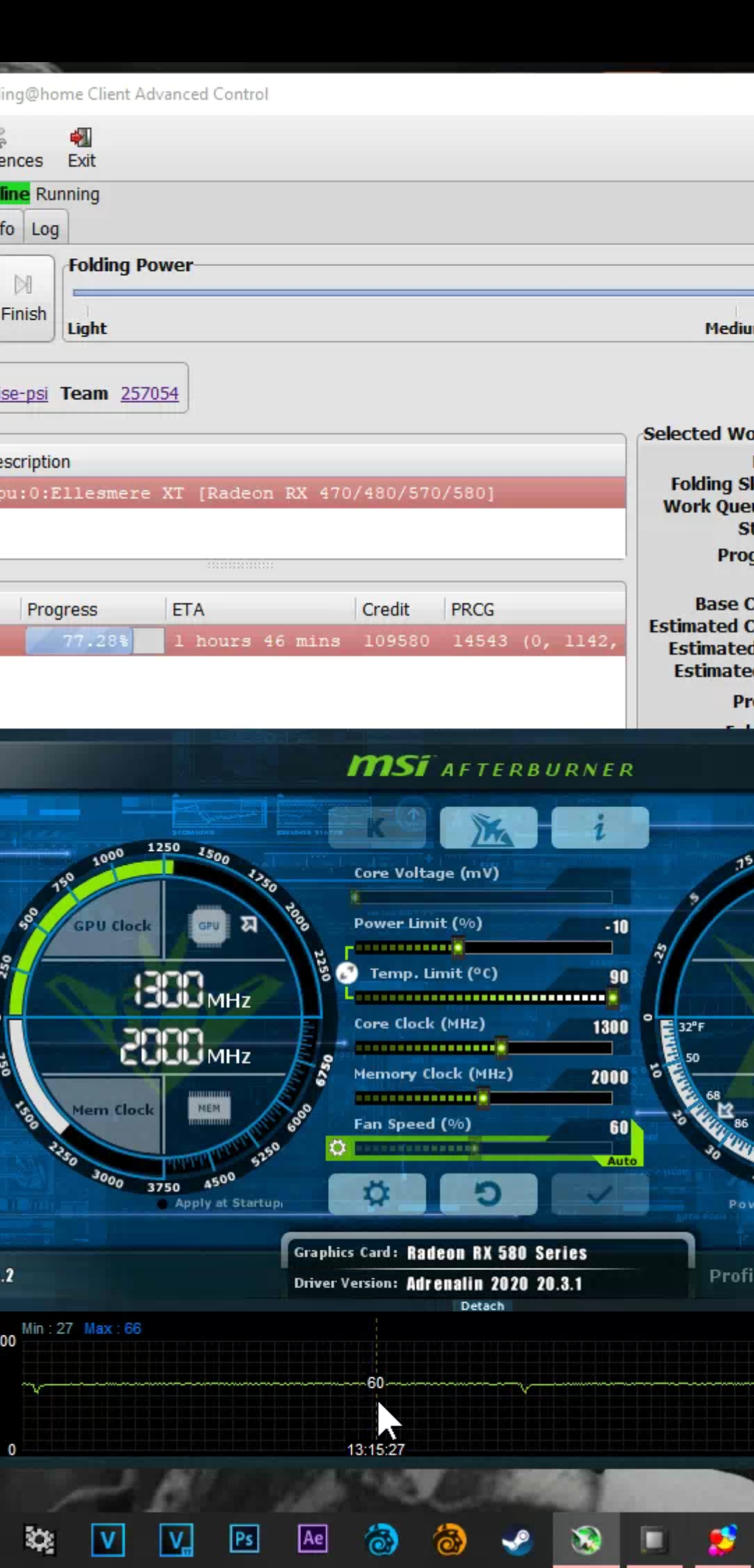Click the Fan Speed value 60
Image resolution: width=754 pixels, height=1568 pixels.
pos(619,1127)
